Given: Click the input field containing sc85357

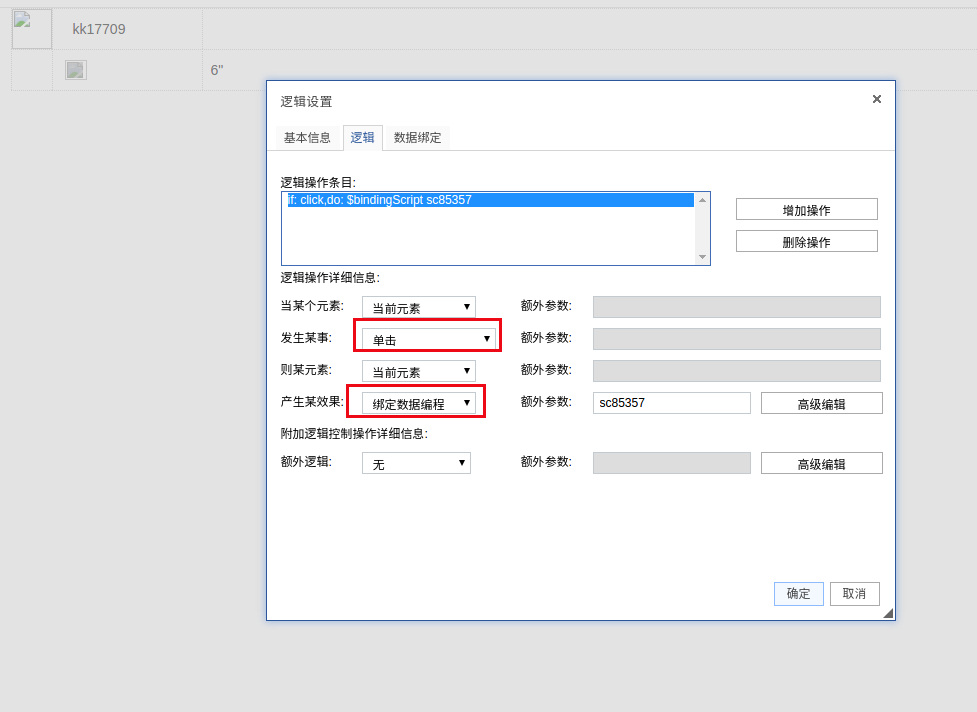Looking at the screenshot, I should [x=671, y=403].
